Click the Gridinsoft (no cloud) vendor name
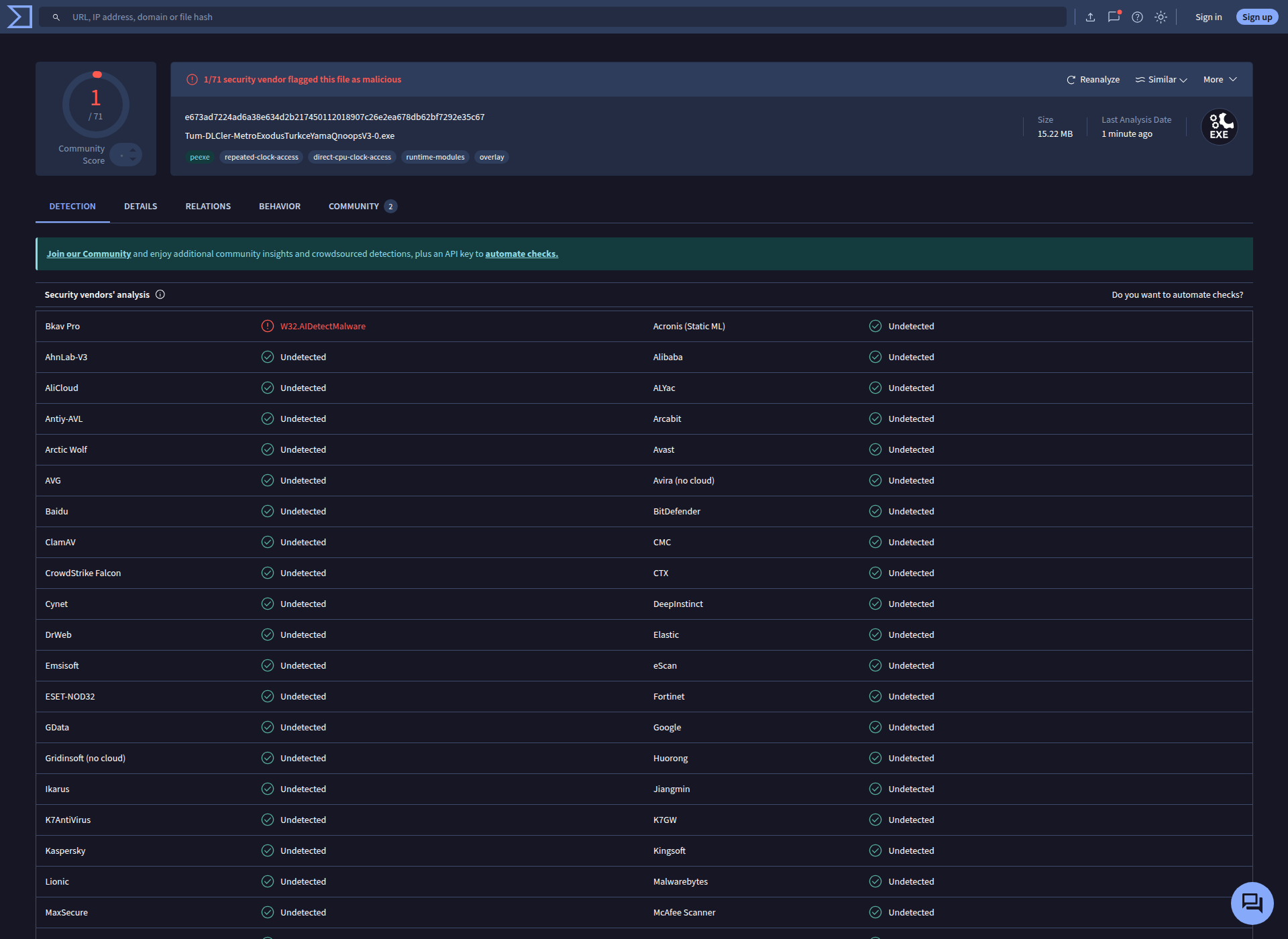 point(85,759)
